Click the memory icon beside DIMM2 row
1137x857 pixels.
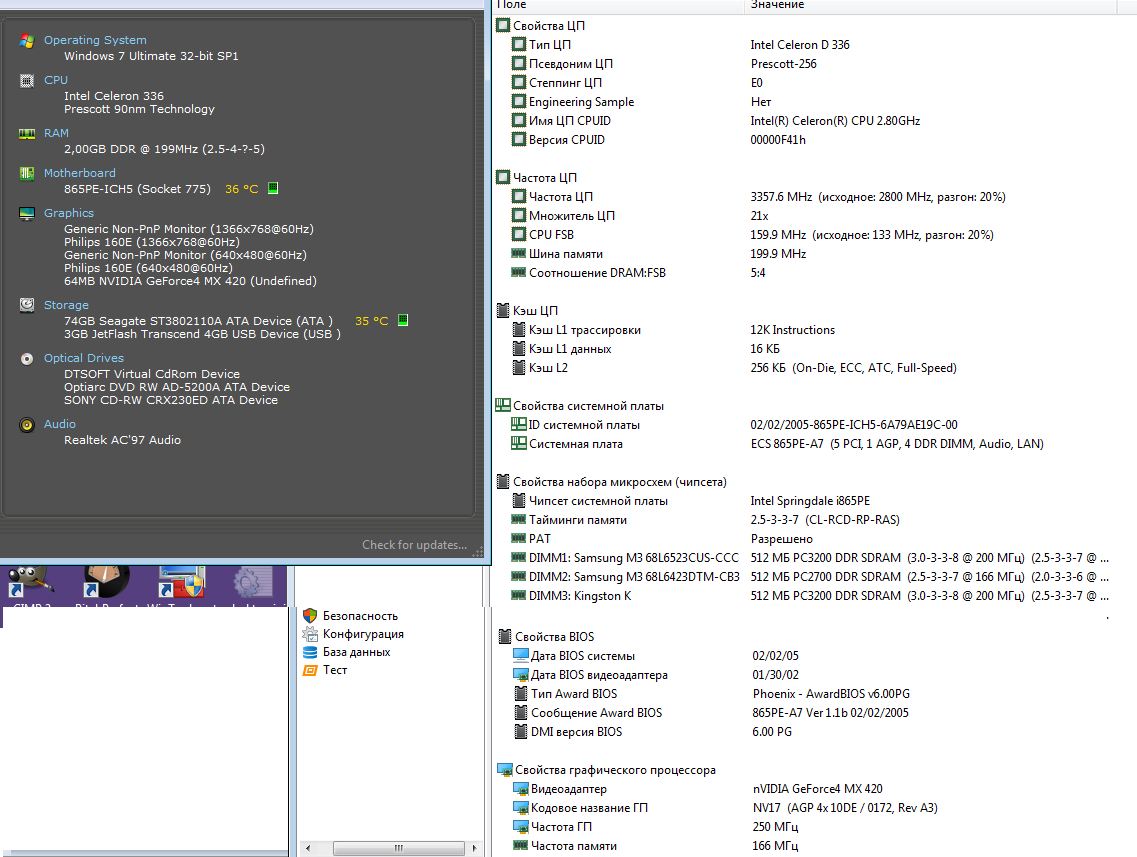click(x=518, y=576)
